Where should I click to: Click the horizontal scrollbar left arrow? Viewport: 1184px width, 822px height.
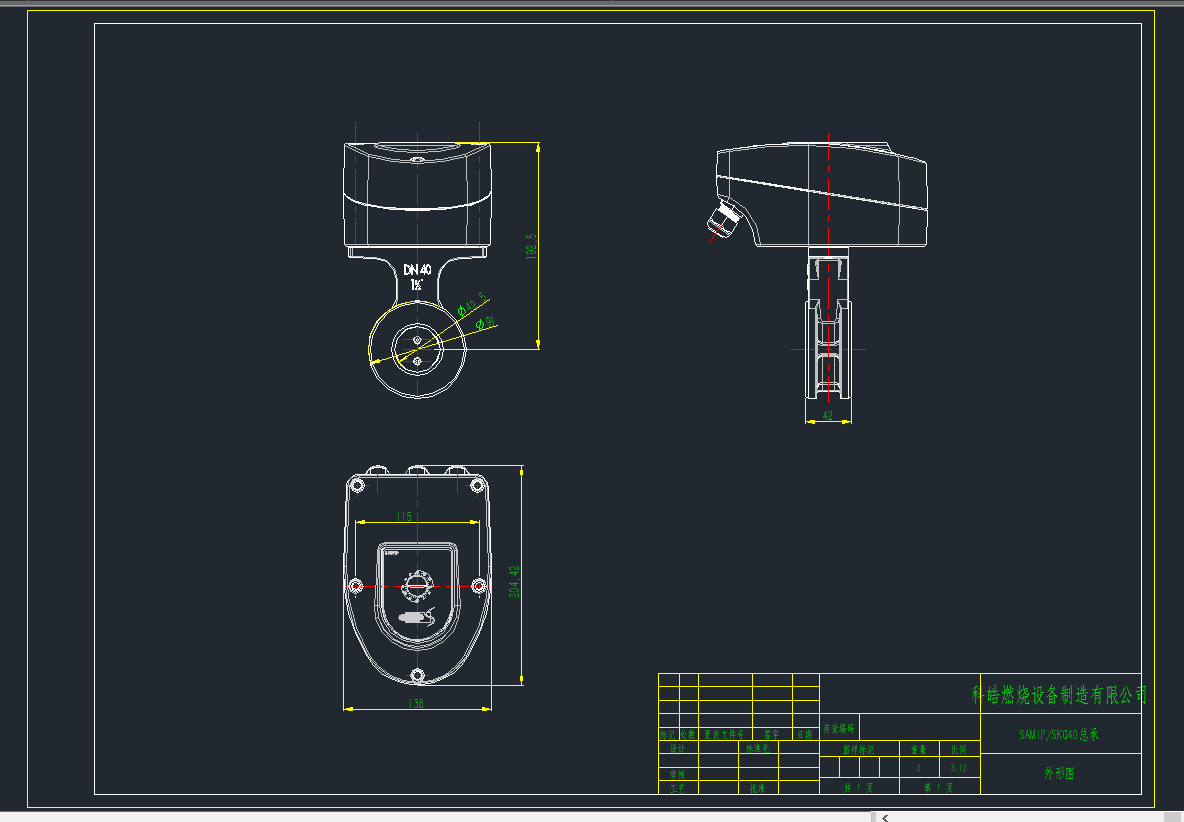pyautogui.click(x=885, y=817)
